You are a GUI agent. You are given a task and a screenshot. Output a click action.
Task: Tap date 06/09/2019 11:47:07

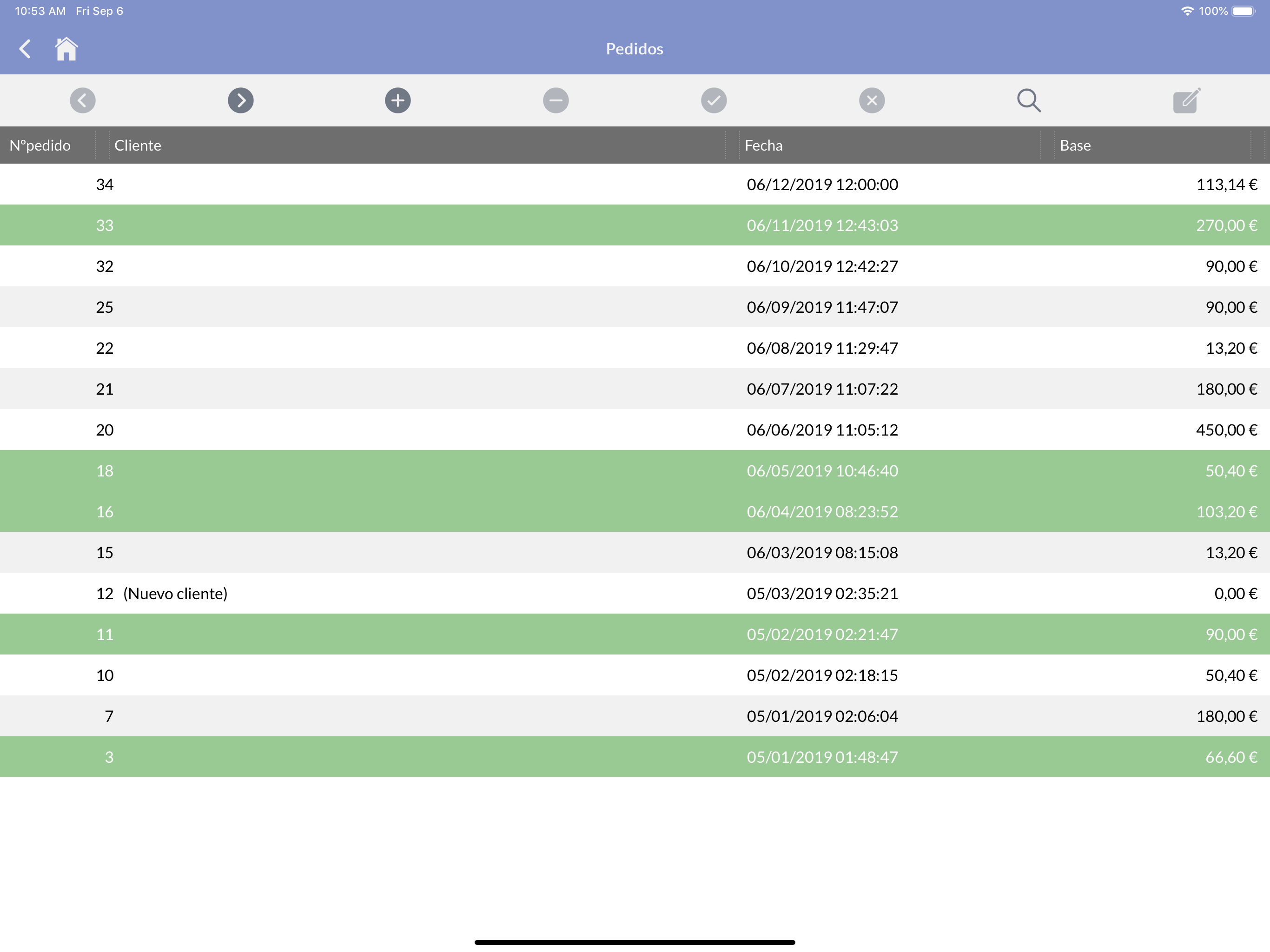click(x=822, y=307)
